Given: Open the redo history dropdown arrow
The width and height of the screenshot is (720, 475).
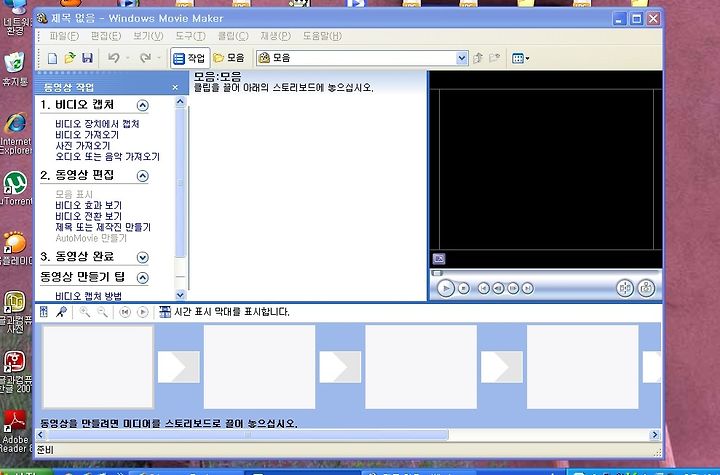Looking at the screenshot, I should [x=159, y=58].
